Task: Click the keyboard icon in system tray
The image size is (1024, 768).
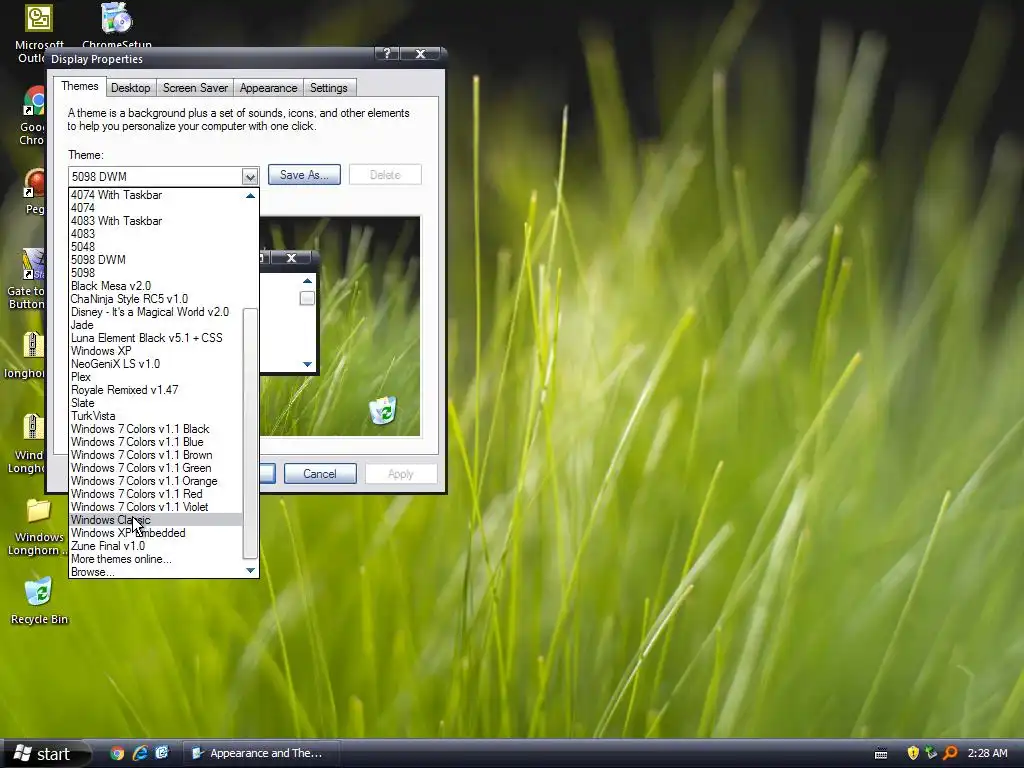Action: [881, 754]
